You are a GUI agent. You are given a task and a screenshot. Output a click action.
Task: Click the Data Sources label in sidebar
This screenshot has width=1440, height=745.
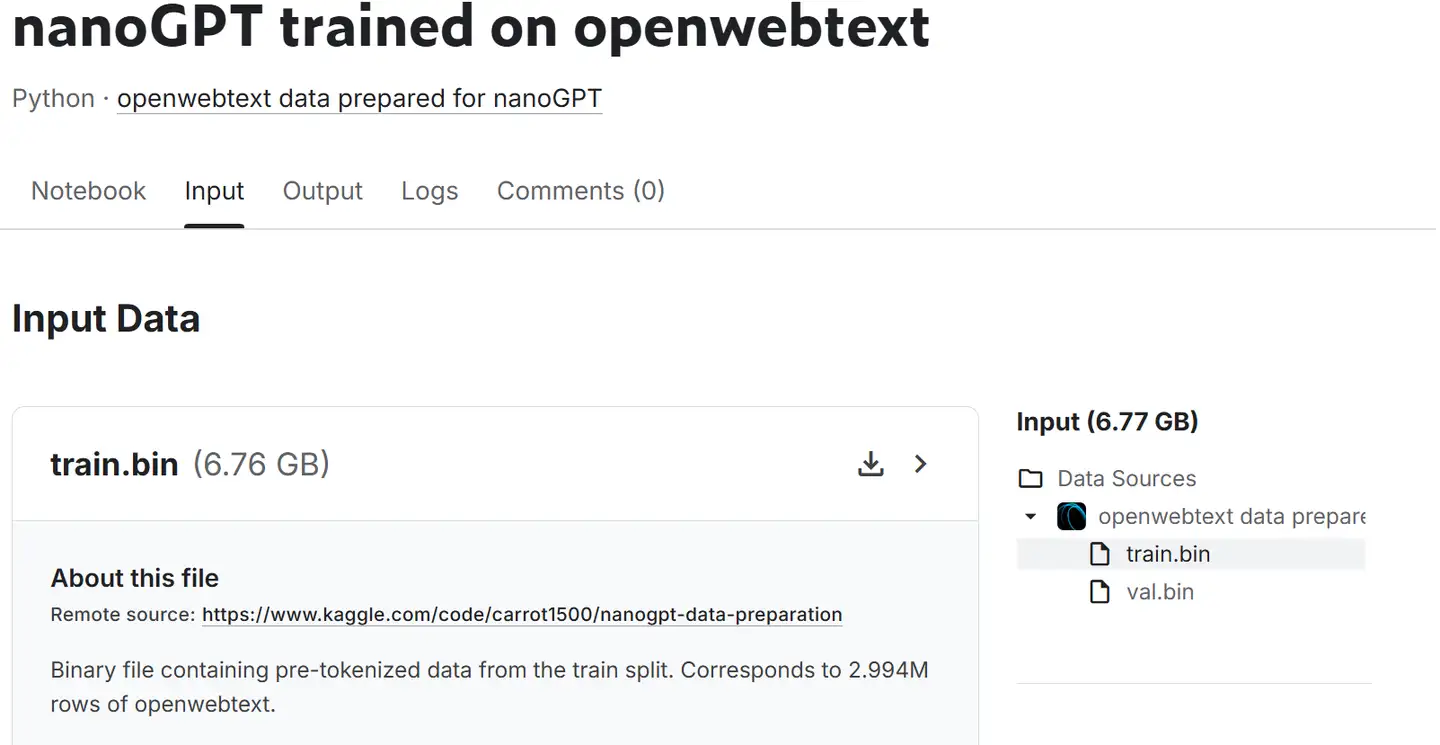click(x=1127, y=478)
